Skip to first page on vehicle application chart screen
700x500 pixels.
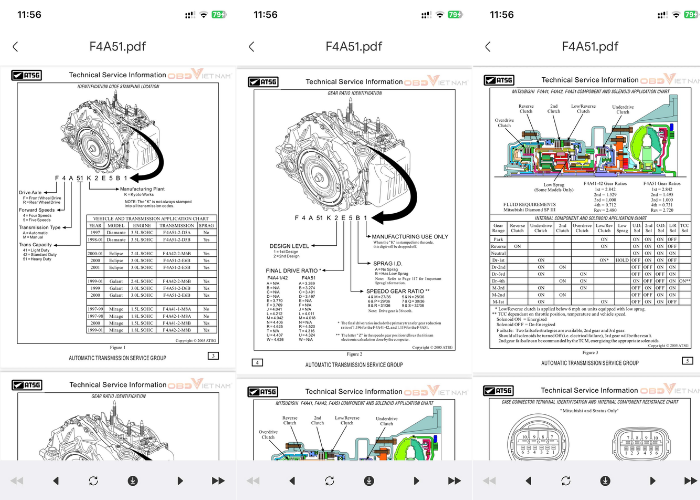(x=17, y=481)
